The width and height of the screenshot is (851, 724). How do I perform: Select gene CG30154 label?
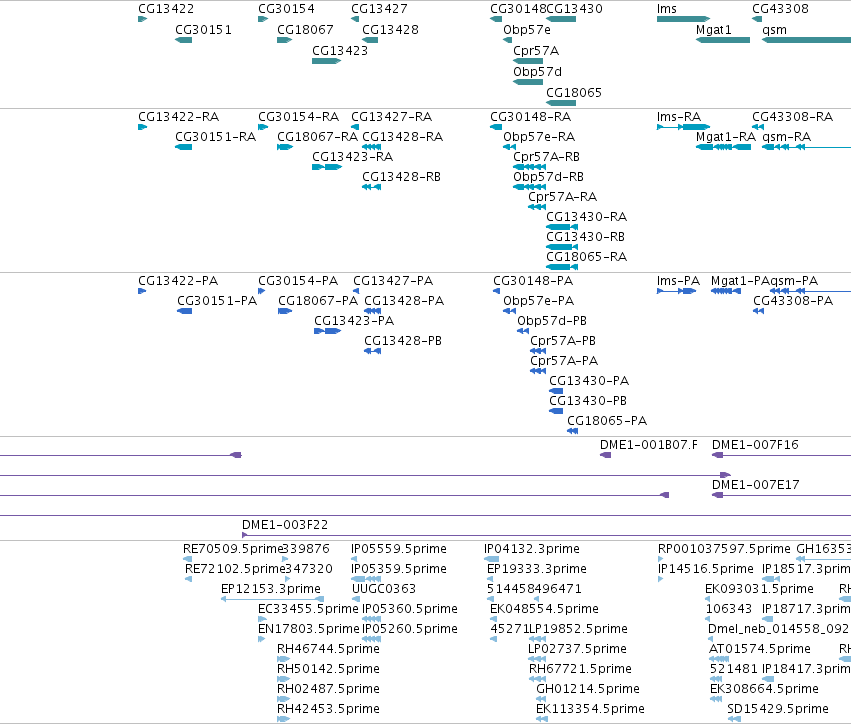tap(286, 9)
